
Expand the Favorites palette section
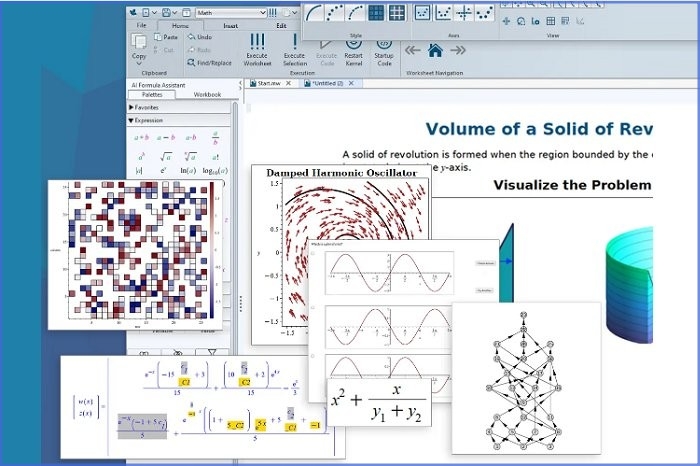131,107
